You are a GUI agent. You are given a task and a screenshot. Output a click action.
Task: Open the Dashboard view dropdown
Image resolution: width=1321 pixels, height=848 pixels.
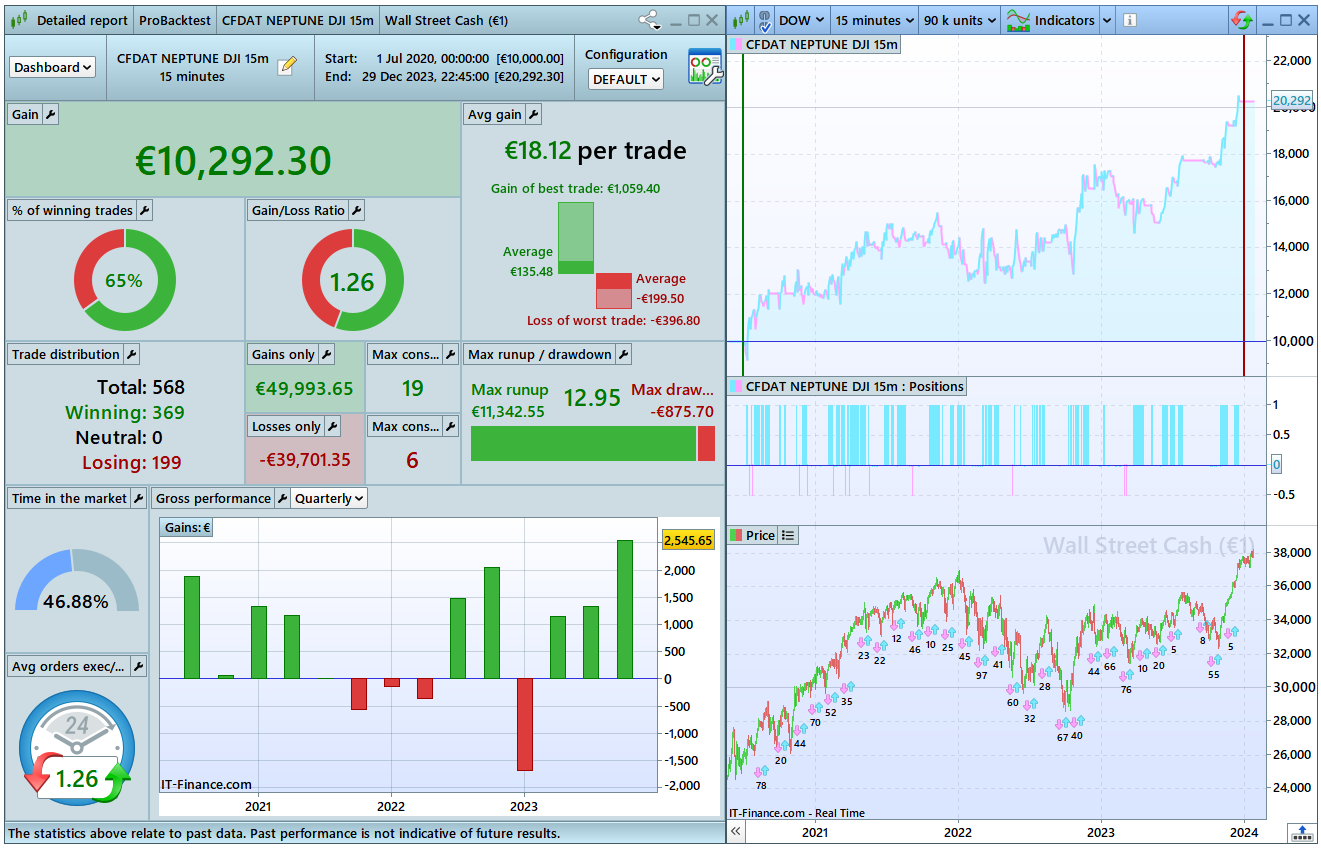[x=53, y=67]
